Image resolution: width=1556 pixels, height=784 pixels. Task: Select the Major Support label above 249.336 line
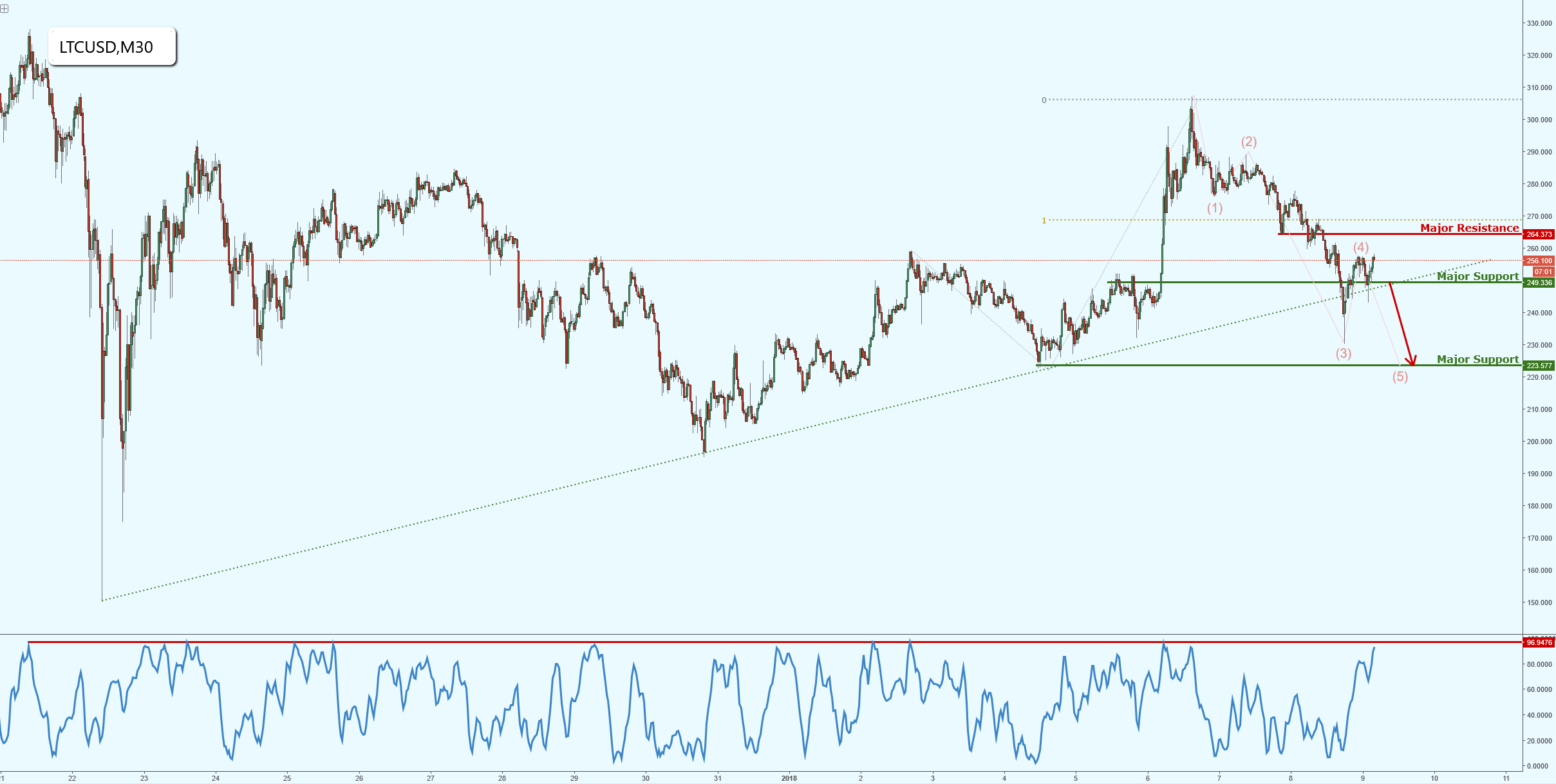1477,276
